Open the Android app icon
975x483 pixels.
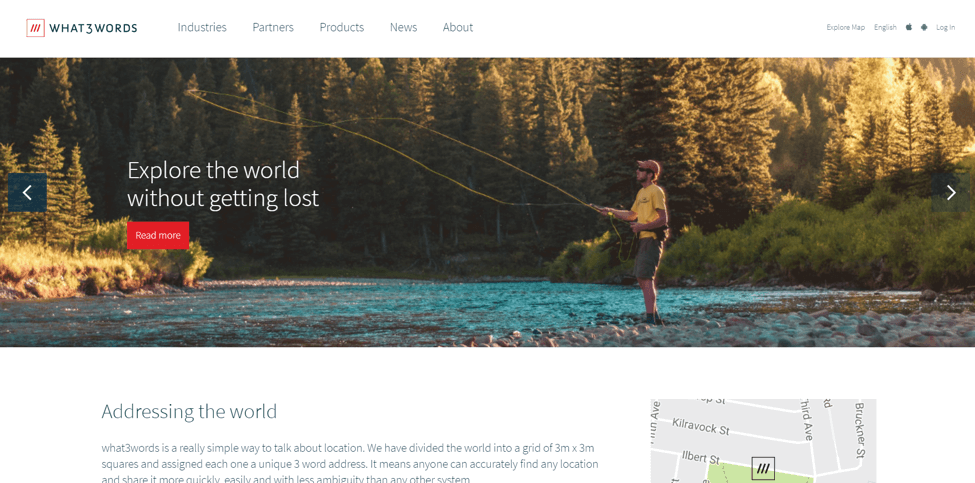[x=924, y=27]
